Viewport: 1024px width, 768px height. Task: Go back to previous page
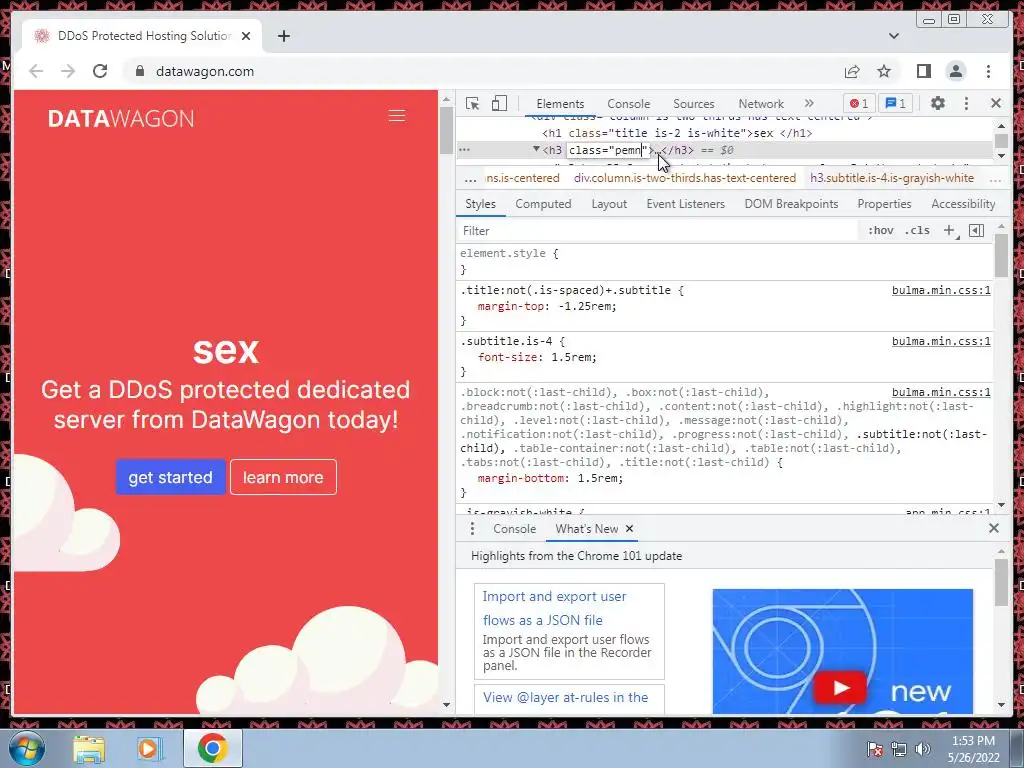point(36,71)
